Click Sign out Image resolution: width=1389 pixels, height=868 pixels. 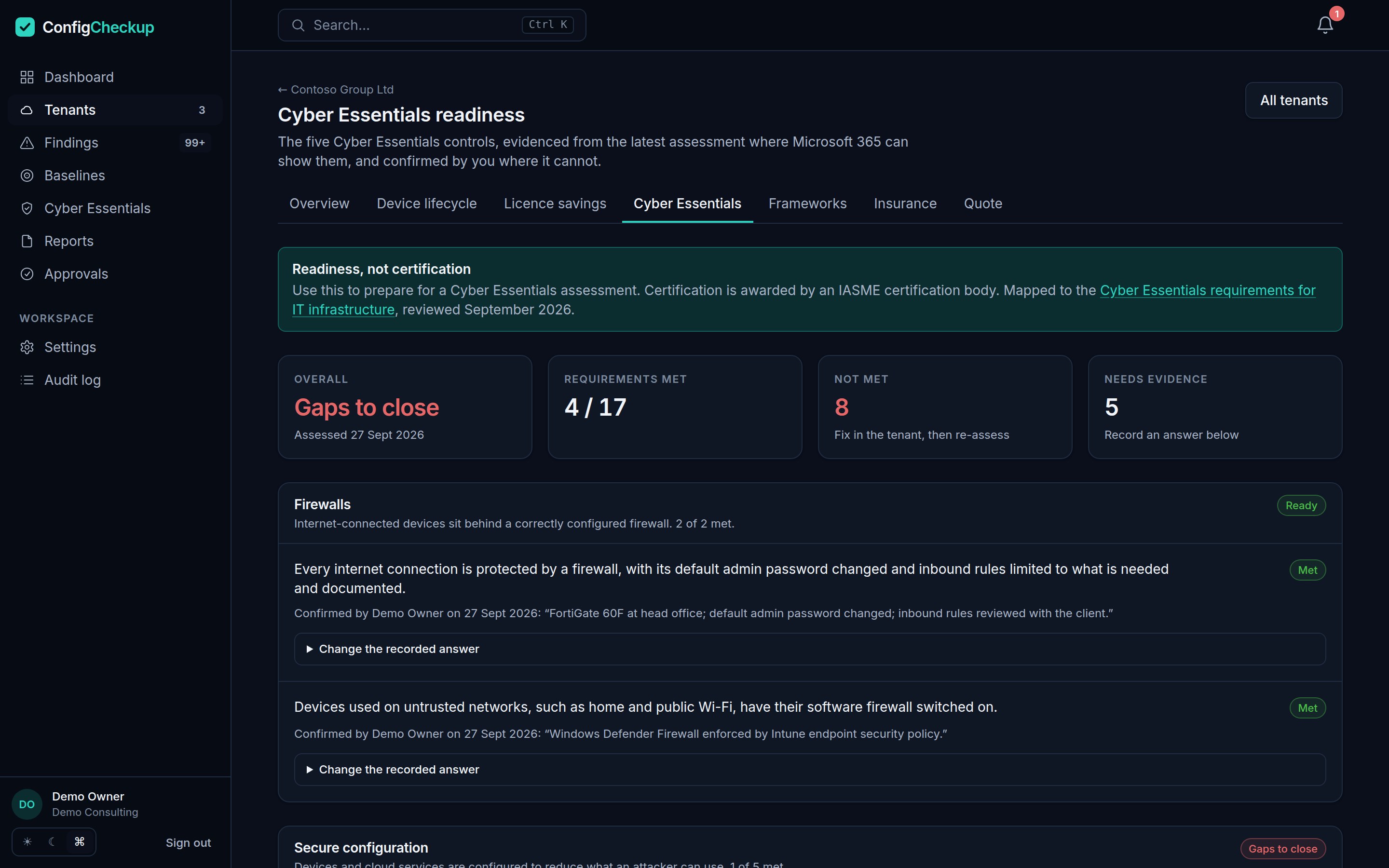point(188,842)
